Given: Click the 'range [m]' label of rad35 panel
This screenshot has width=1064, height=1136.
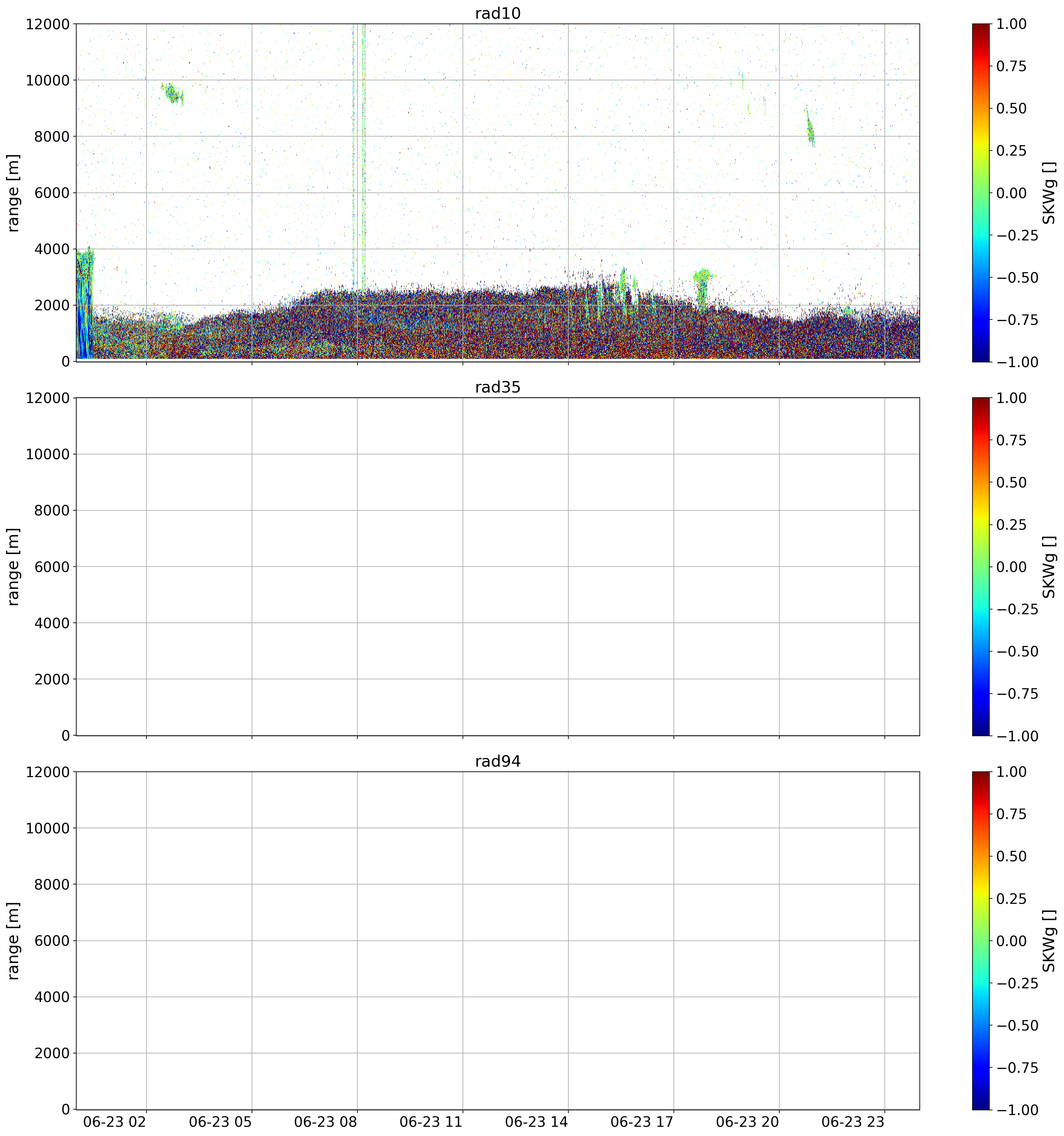Looking at the screenshot, I should (x=13, y=567).
